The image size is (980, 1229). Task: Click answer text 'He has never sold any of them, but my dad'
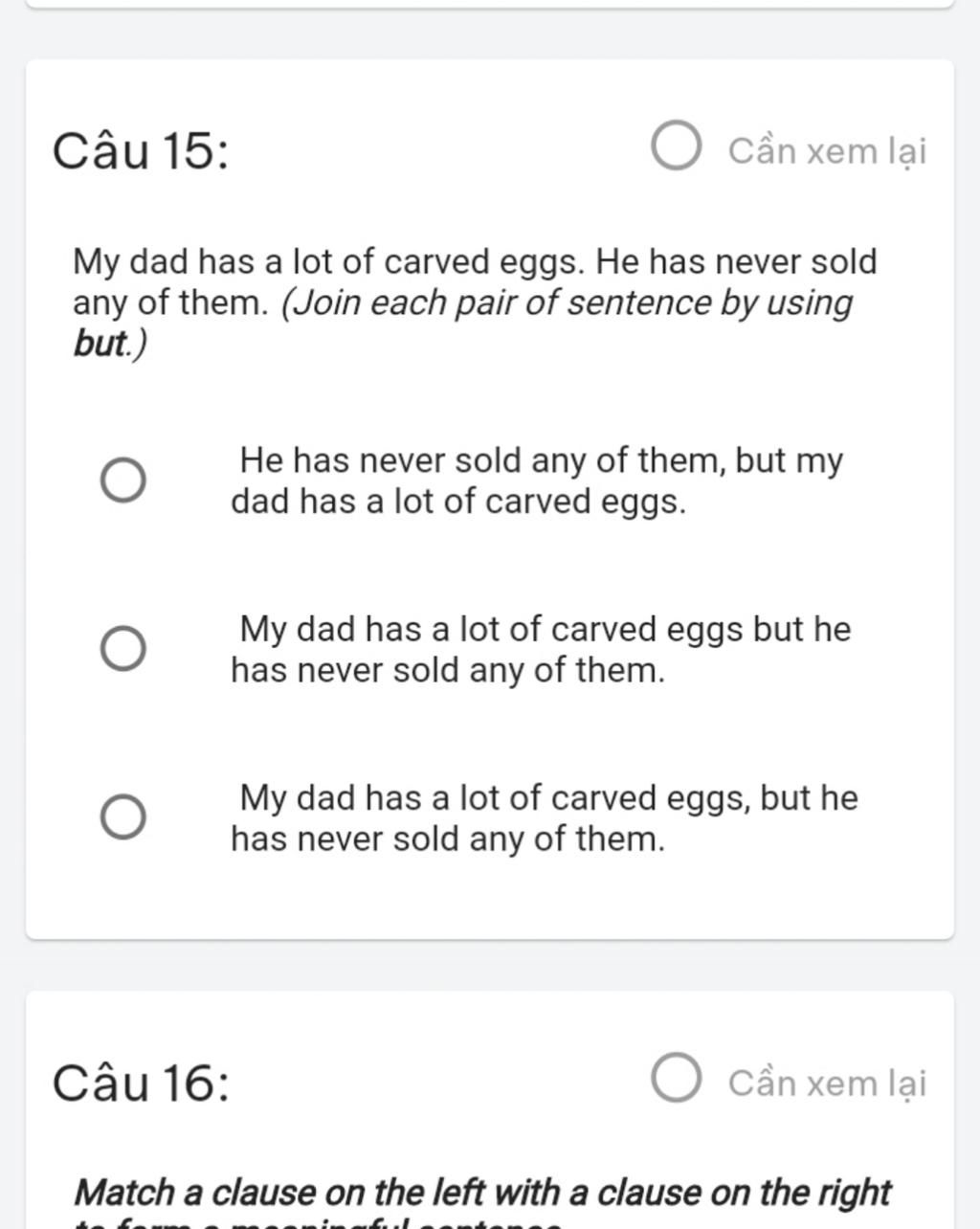537,480
